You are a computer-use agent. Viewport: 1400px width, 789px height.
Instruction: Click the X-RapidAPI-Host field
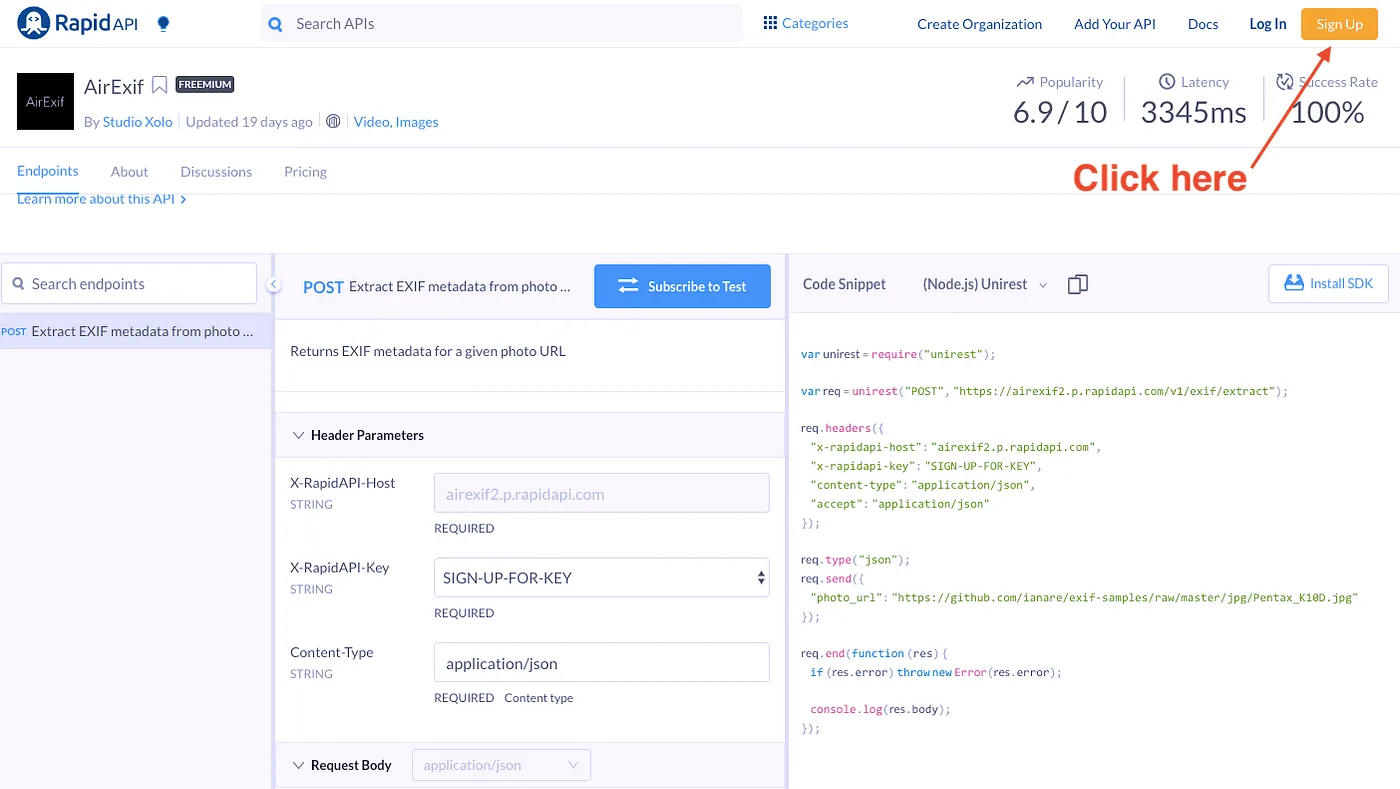pyautogui.click(x=602, y=494)
